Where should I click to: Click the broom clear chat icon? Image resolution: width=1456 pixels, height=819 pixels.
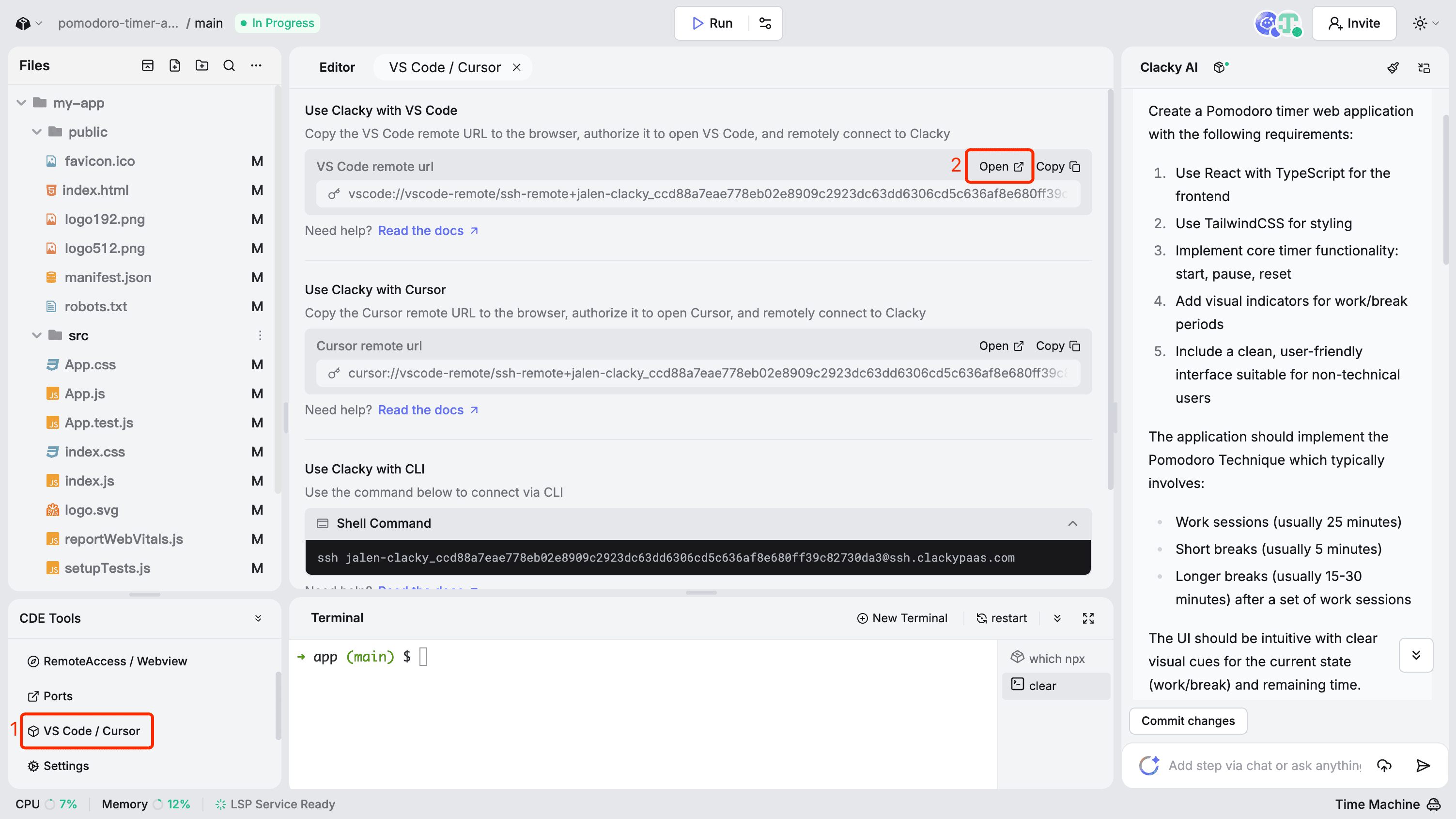[1393, 68]
